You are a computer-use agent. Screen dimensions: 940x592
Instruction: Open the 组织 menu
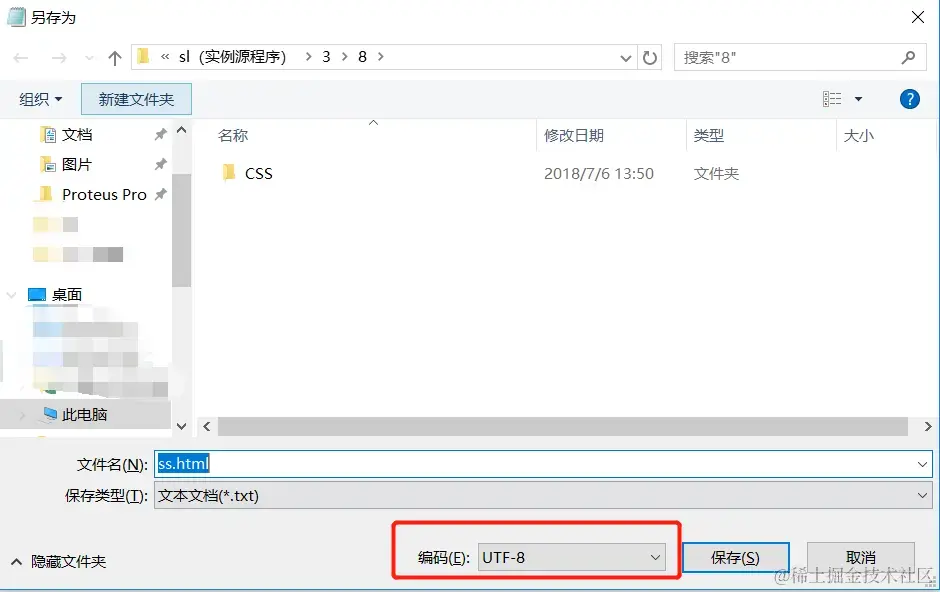point(40,99)
